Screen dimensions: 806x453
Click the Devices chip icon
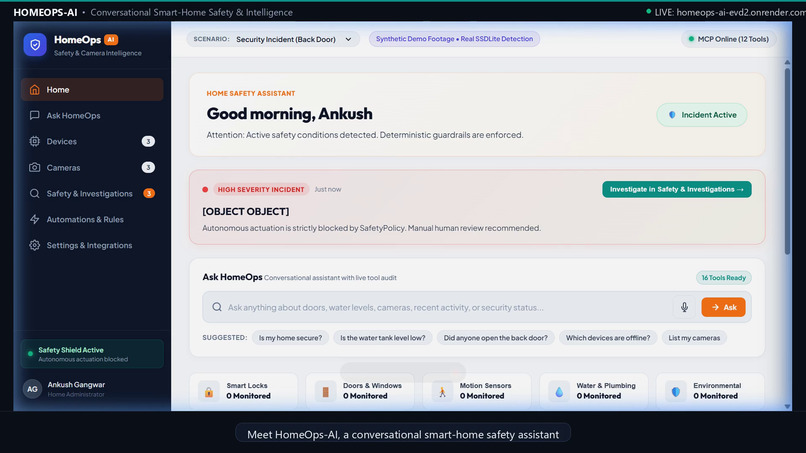[x=34, y=141]
